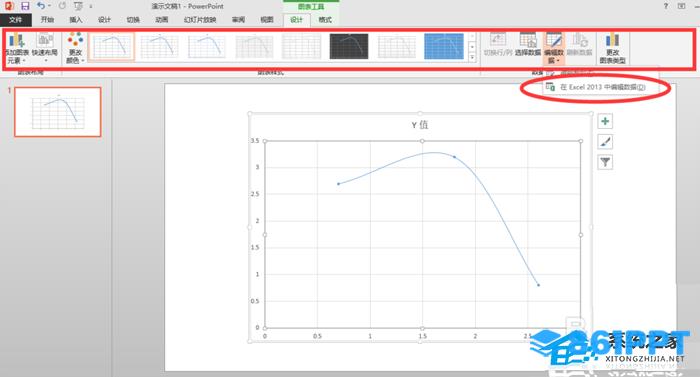Open the chart filters funnel button
The height and width of the screenshot is (377, 700).
[x=605, y=162]
